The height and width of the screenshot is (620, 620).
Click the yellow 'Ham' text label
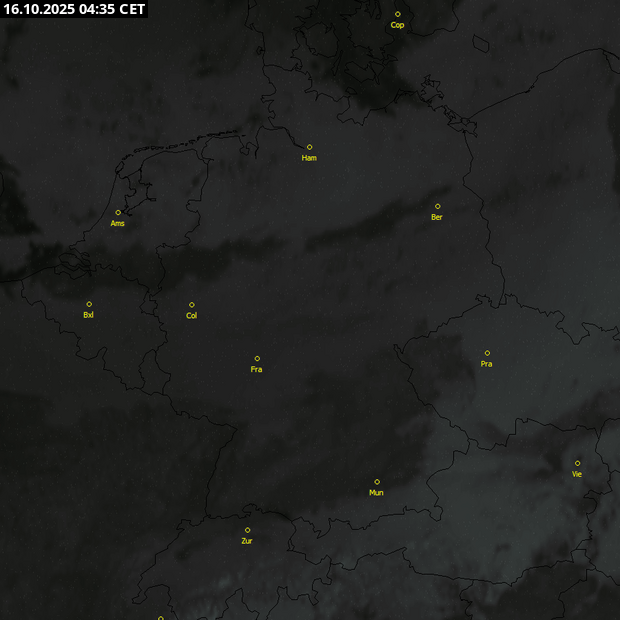pos(309,158)
